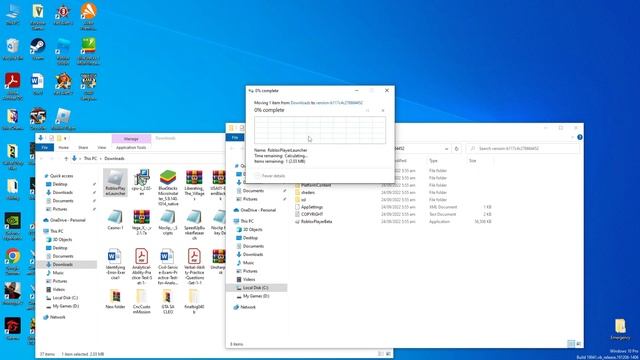Select the SpeedUpBunkerResearch file in Downloads
640x360 pixels.
coord(194,225)
